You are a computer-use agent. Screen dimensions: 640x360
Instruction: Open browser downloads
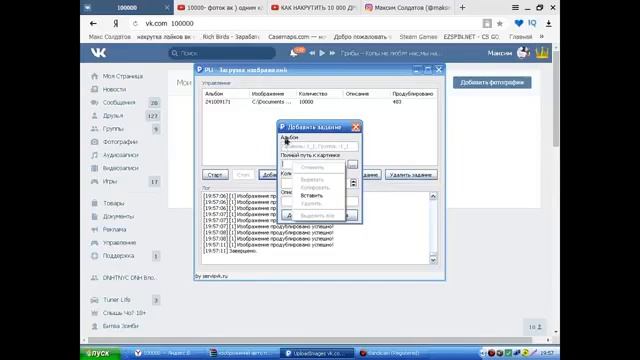[x=549, y=24]
